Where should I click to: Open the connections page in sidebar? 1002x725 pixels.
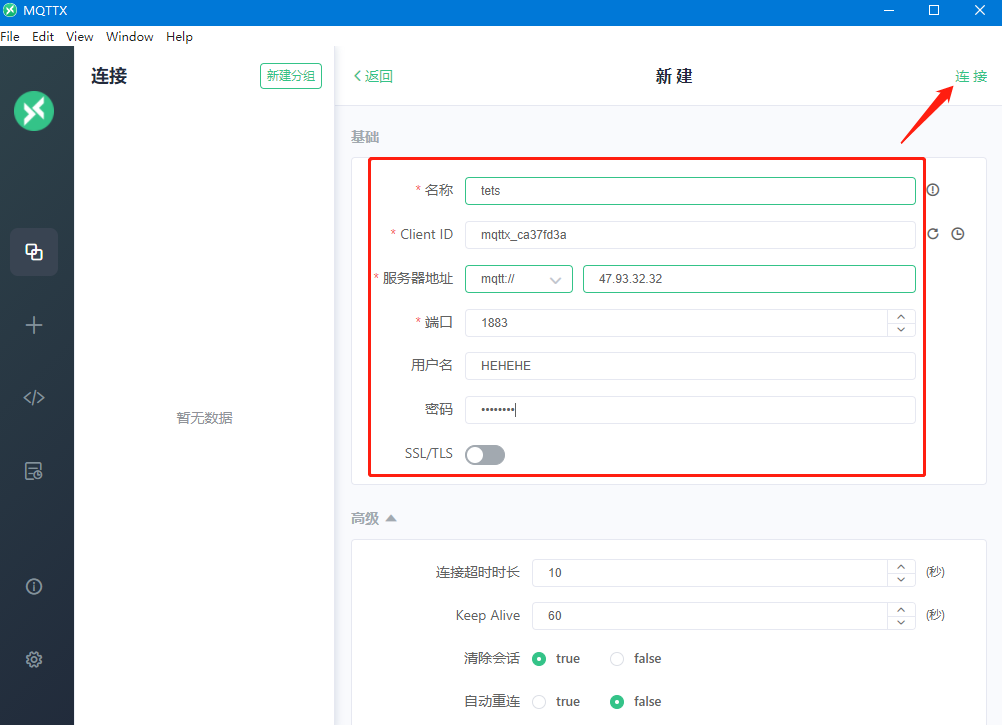click(x=34, y=252)
